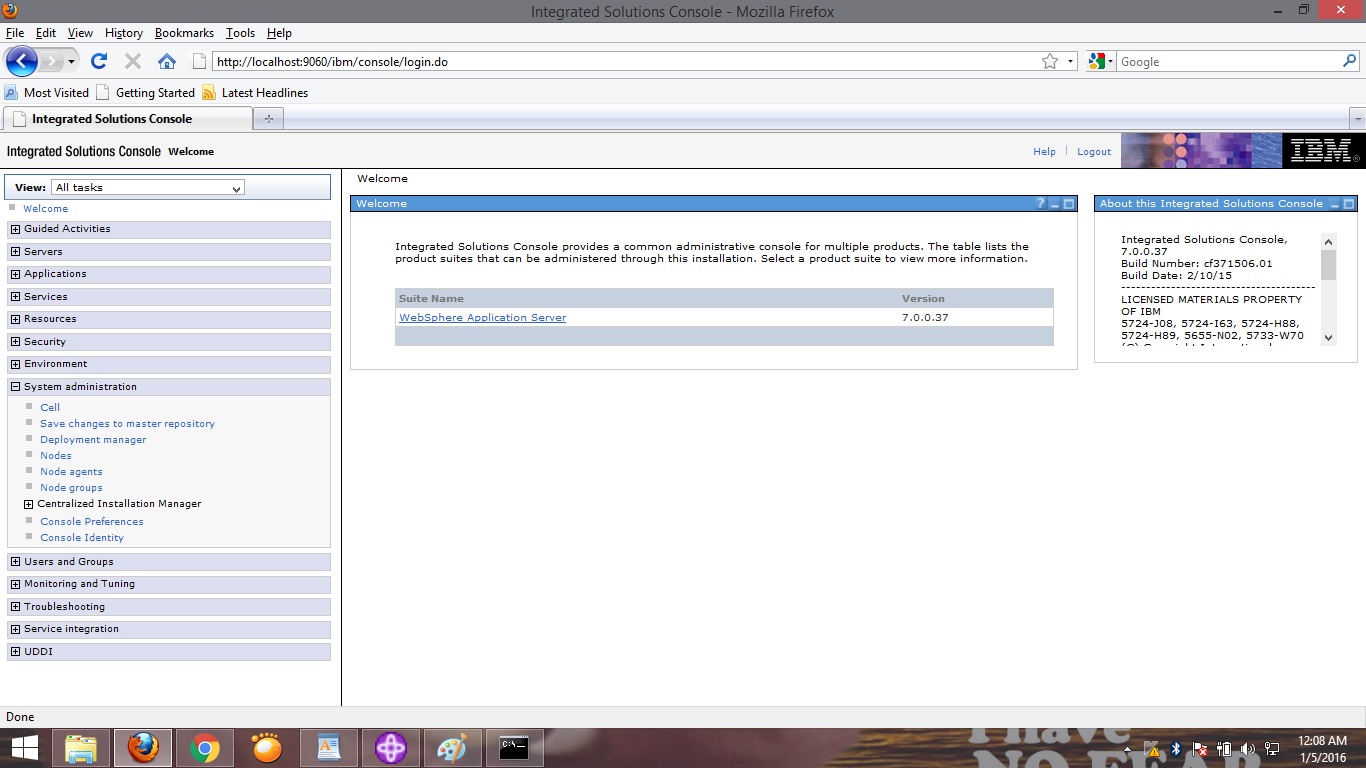
Task: Click the Latest Headlines feed icon
Action: tap(208, 92)
